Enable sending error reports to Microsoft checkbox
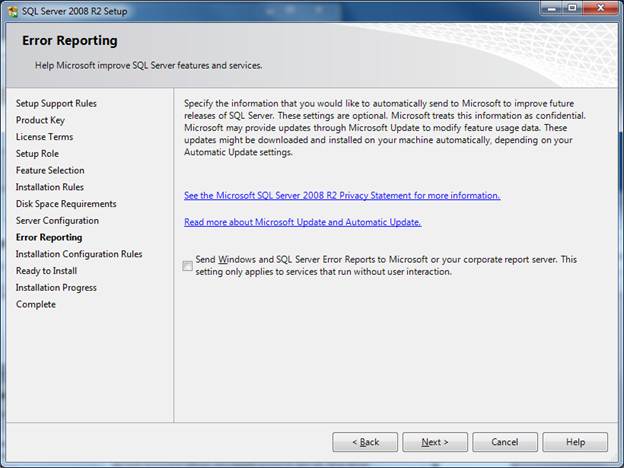The width and height of the screenshot is (624, 468). pos(187,266)
